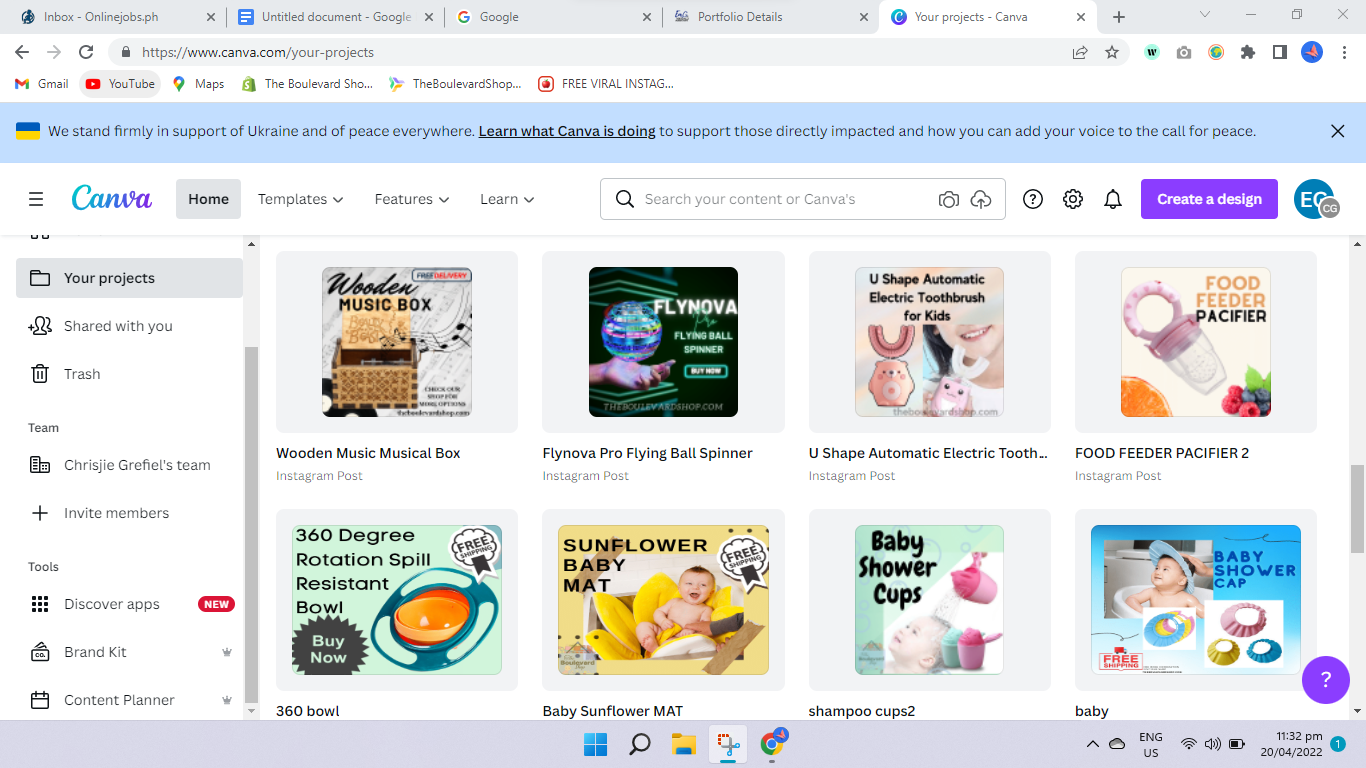Click the page vertical scrollbar thumb
This screenshot has width=1366, height=768.
(1357, 509)
